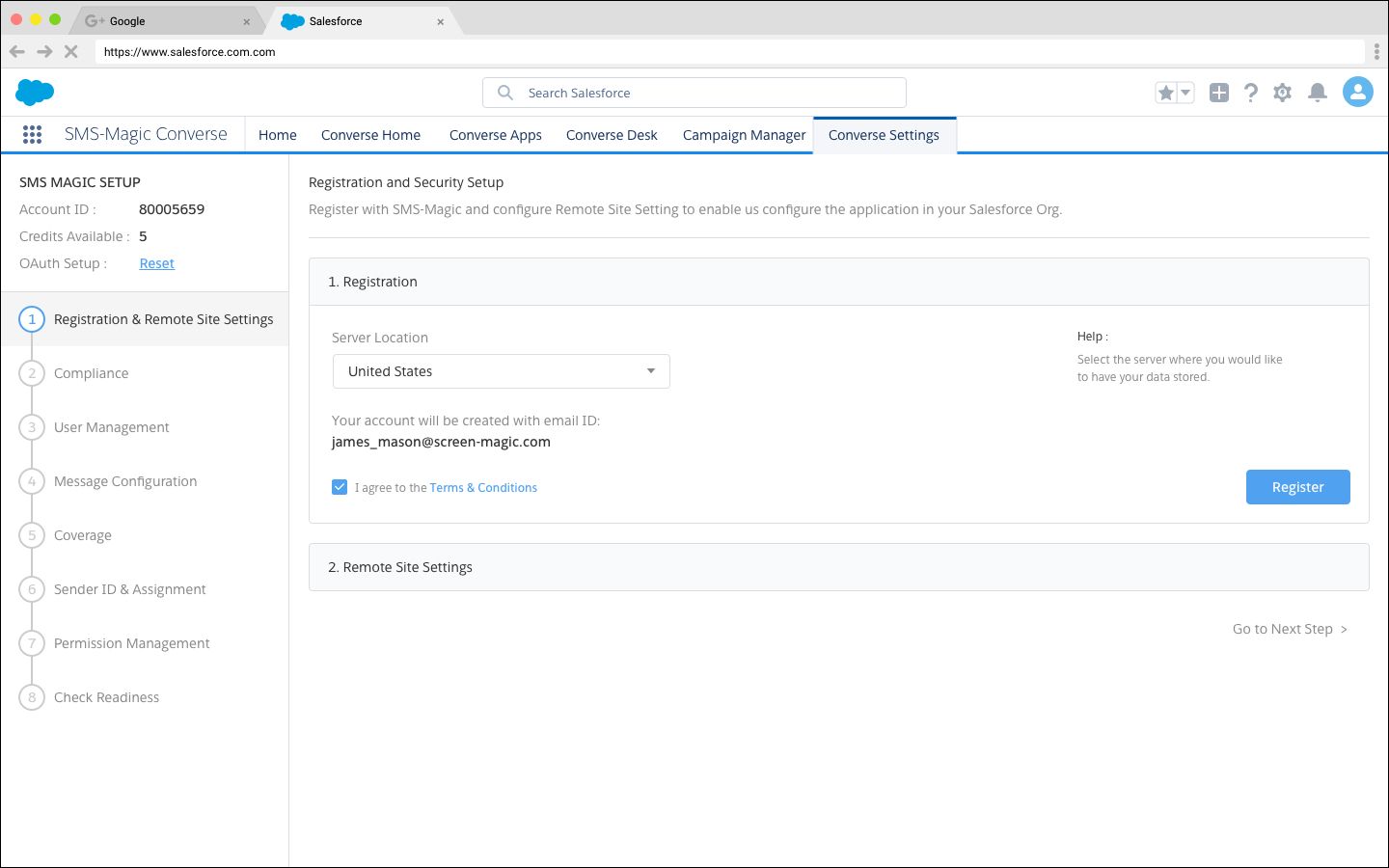
Task: Click the Salesforce cloud logo
Action: [x=35, y=93]
